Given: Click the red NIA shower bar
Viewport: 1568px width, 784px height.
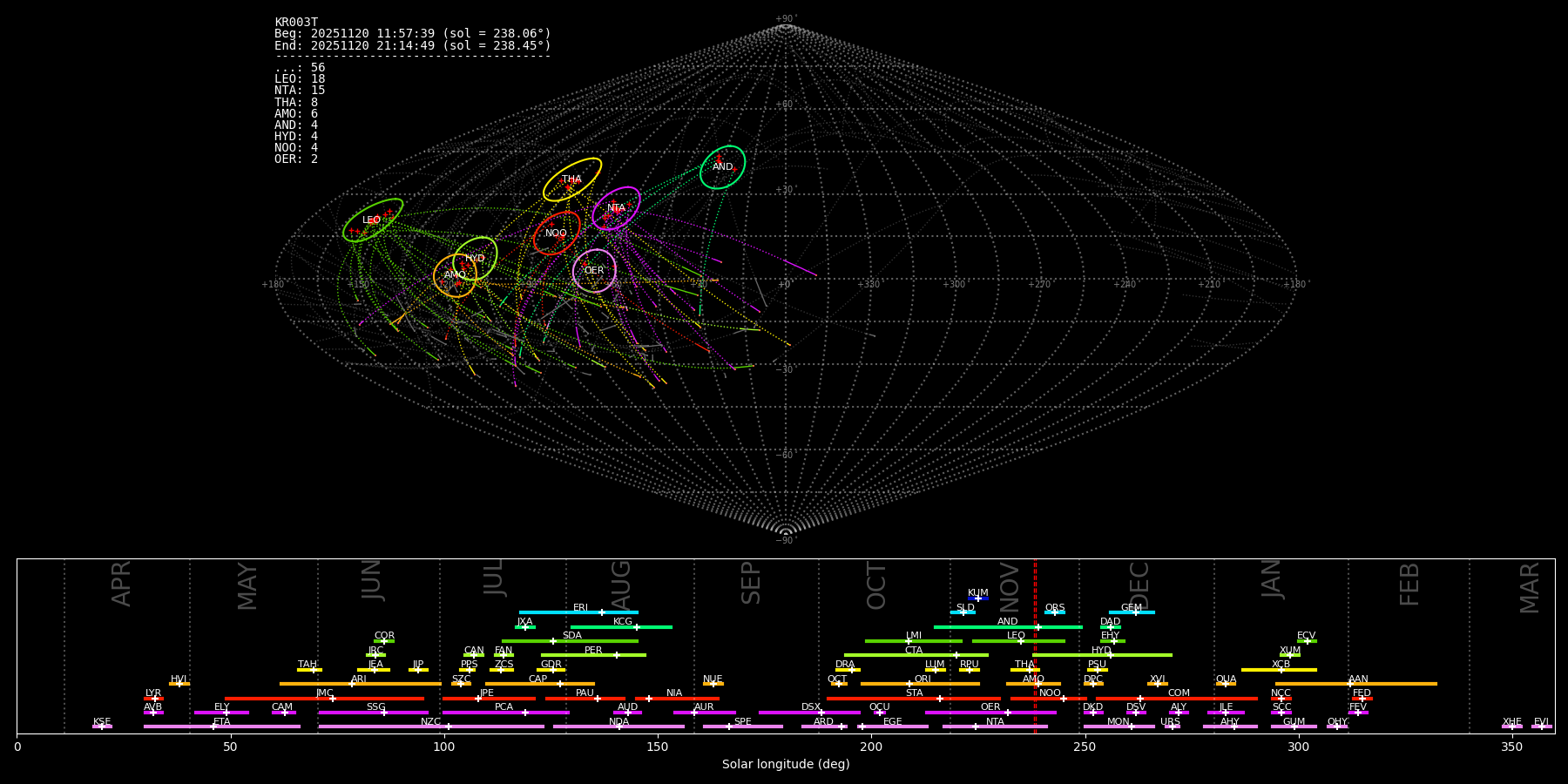Looking at the screenshot, I should pos(677,698).
